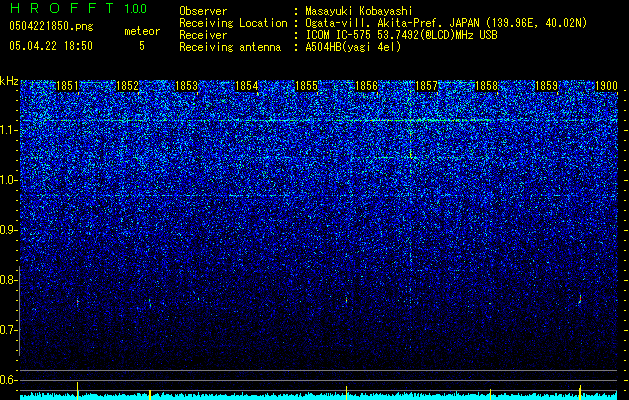
Task: Click the 1859 time axis label
Action: 546,86
